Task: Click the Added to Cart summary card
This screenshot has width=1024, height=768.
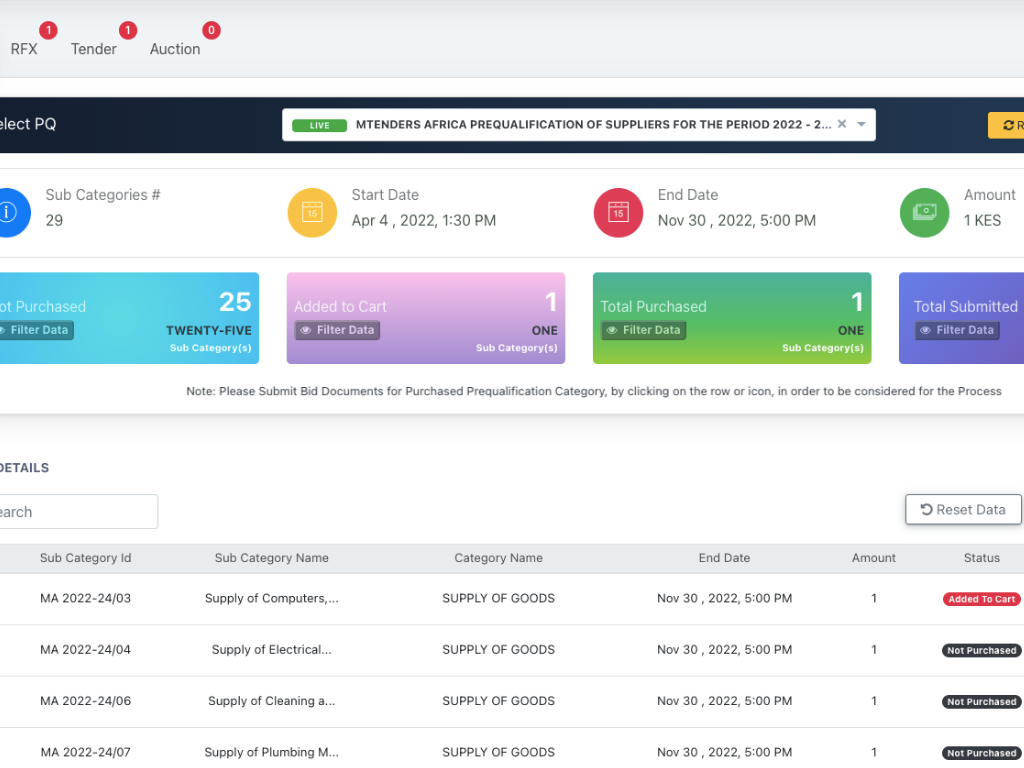Action: (x=426, y=318)
